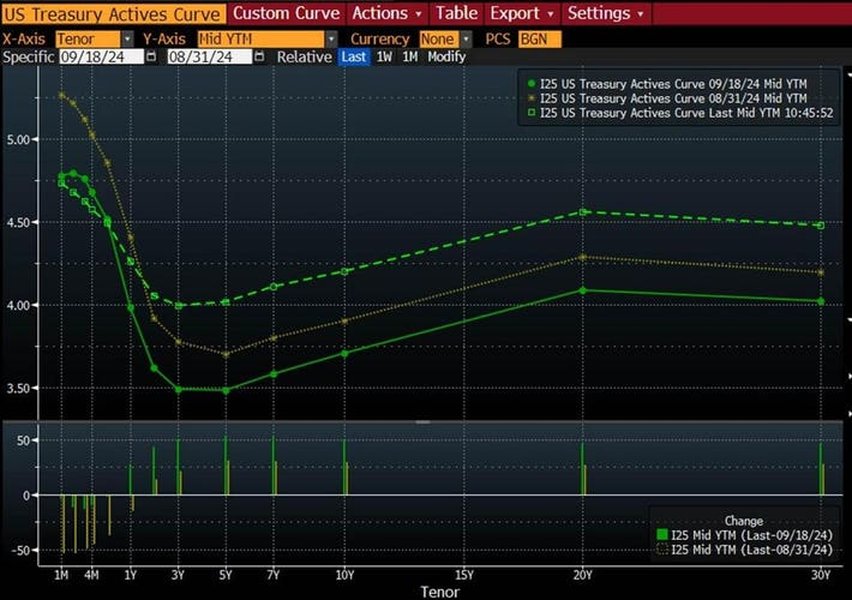The width and height of the screenshot is (852, 600).
Task: Click the 10Y tenor axis label
Action: click(344, 575)
